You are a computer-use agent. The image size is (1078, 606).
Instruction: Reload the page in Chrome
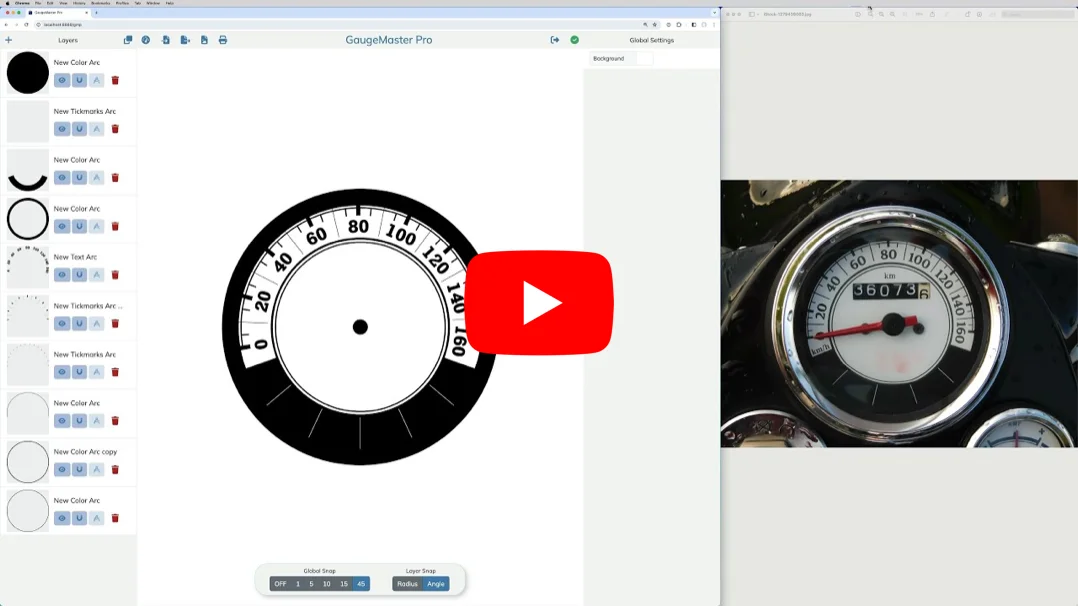[x=26, y=25]
